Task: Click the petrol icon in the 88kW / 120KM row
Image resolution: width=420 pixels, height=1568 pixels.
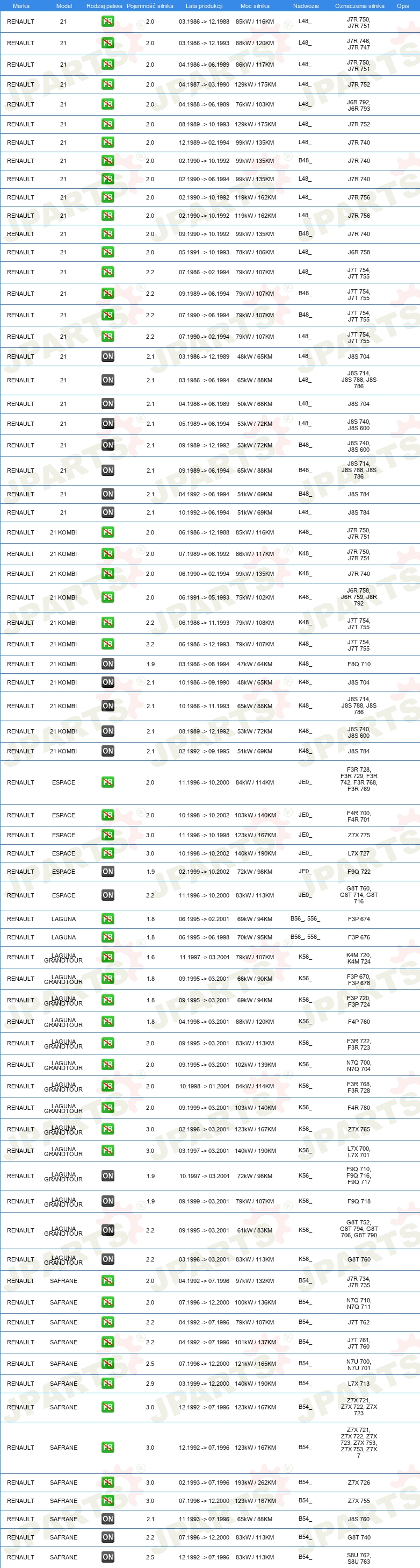Action: (x=107, y=43)
